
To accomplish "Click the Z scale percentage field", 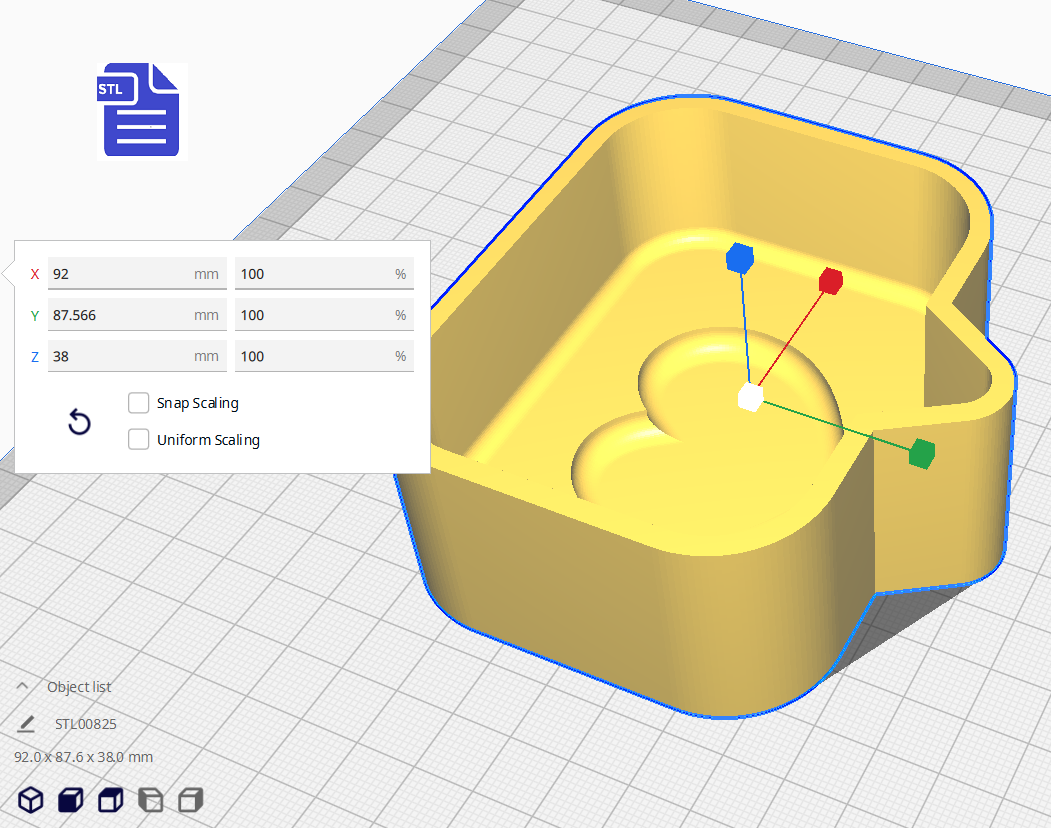I will pyautogui.click(x=314, y=356).
